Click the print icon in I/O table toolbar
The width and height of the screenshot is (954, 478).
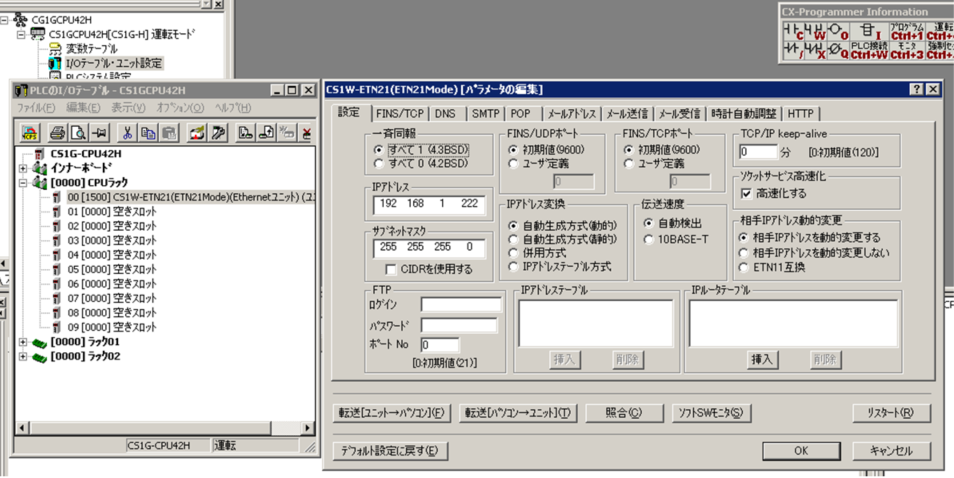[x=57, y=133]
